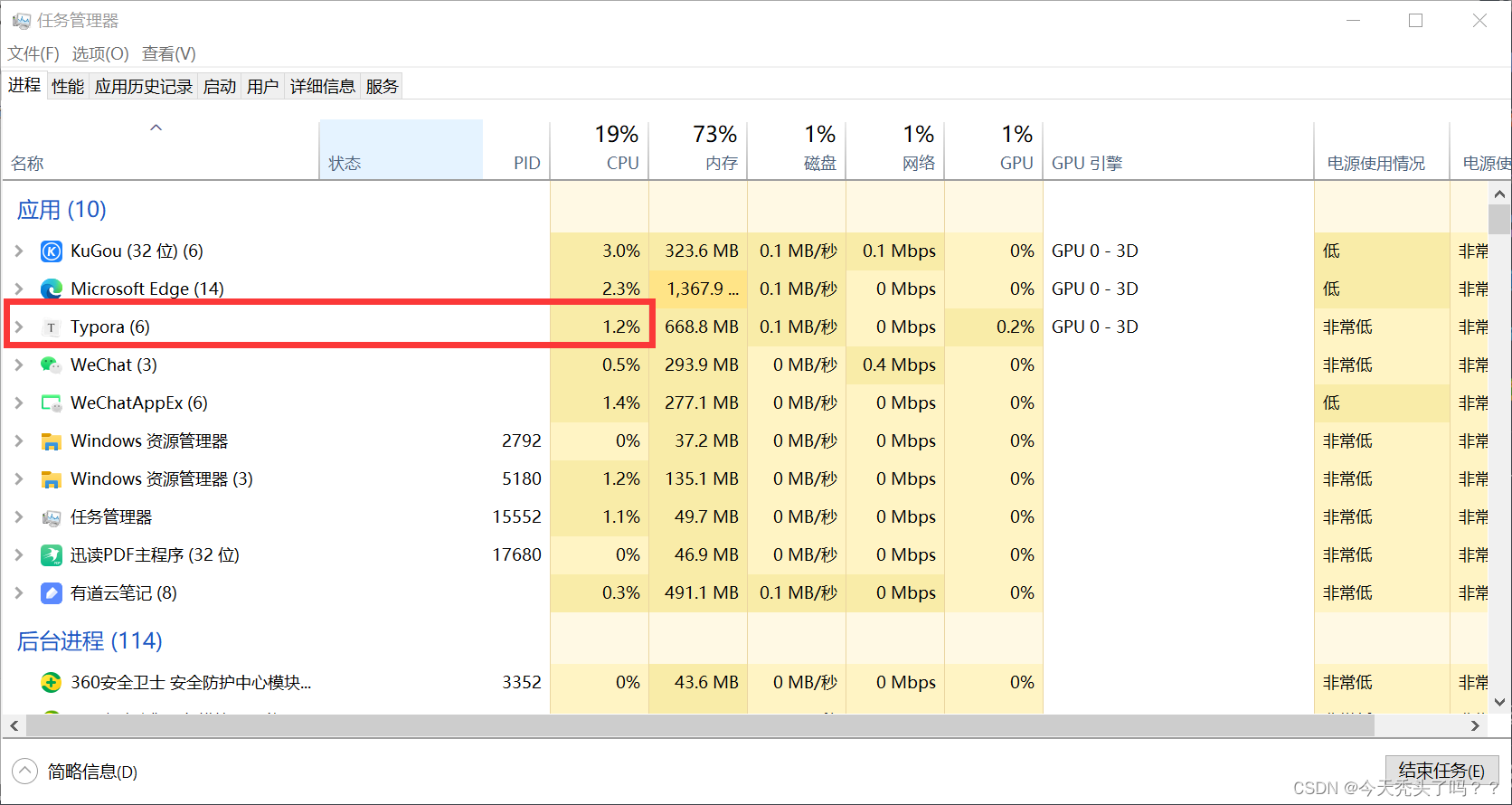The image size is (1512, 805).
Task: Click 简略信息(D) to show fewer details
Action: pos(92,772)
